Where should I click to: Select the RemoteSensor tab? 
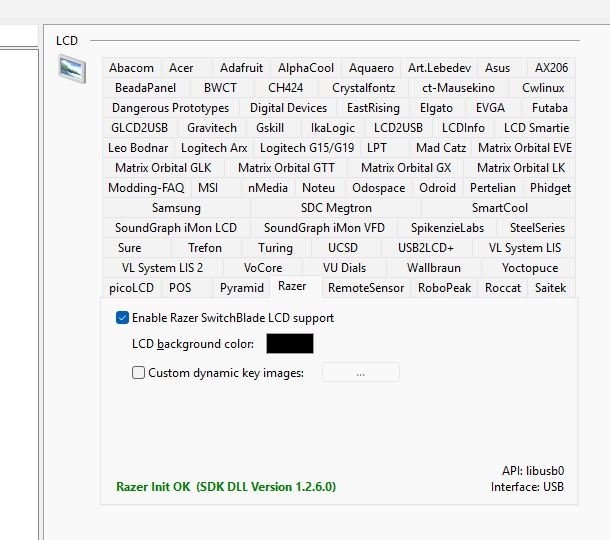tap(366, 288)
